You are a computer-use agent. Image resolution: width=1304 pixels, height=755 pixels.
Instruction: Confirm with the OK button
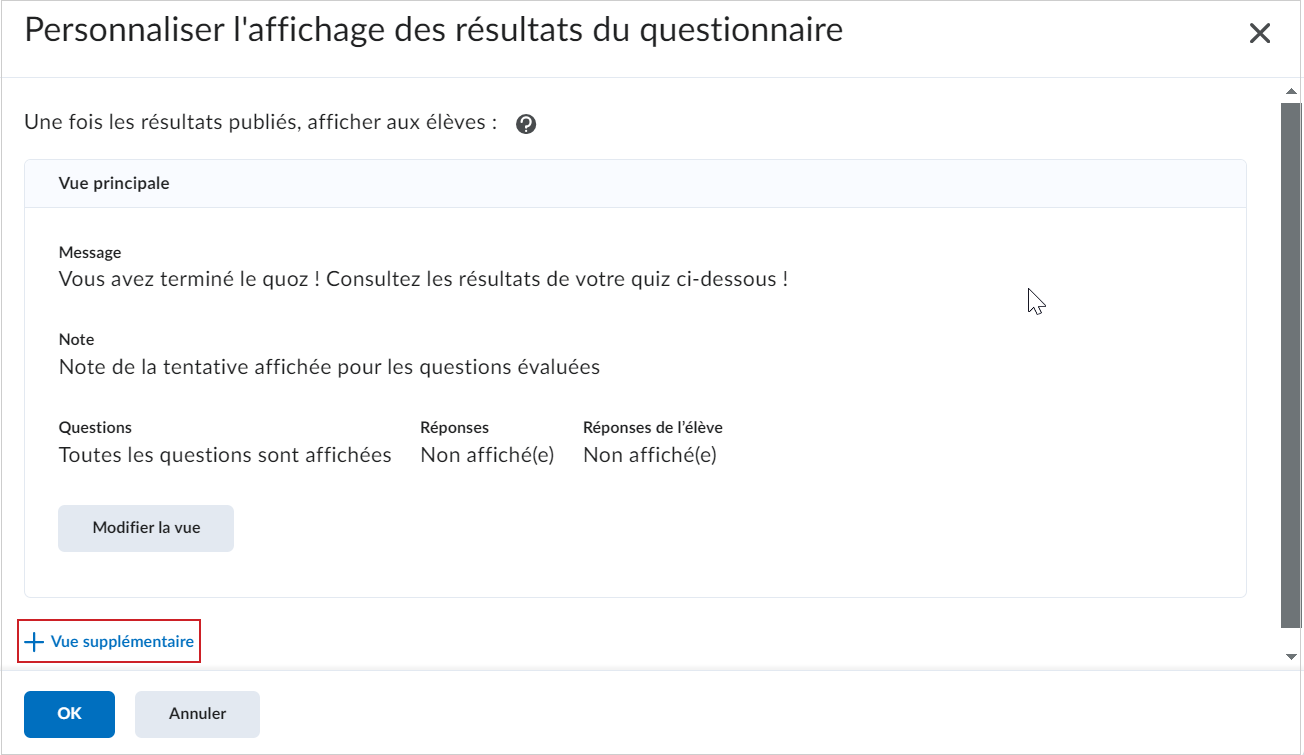point(69,714)
